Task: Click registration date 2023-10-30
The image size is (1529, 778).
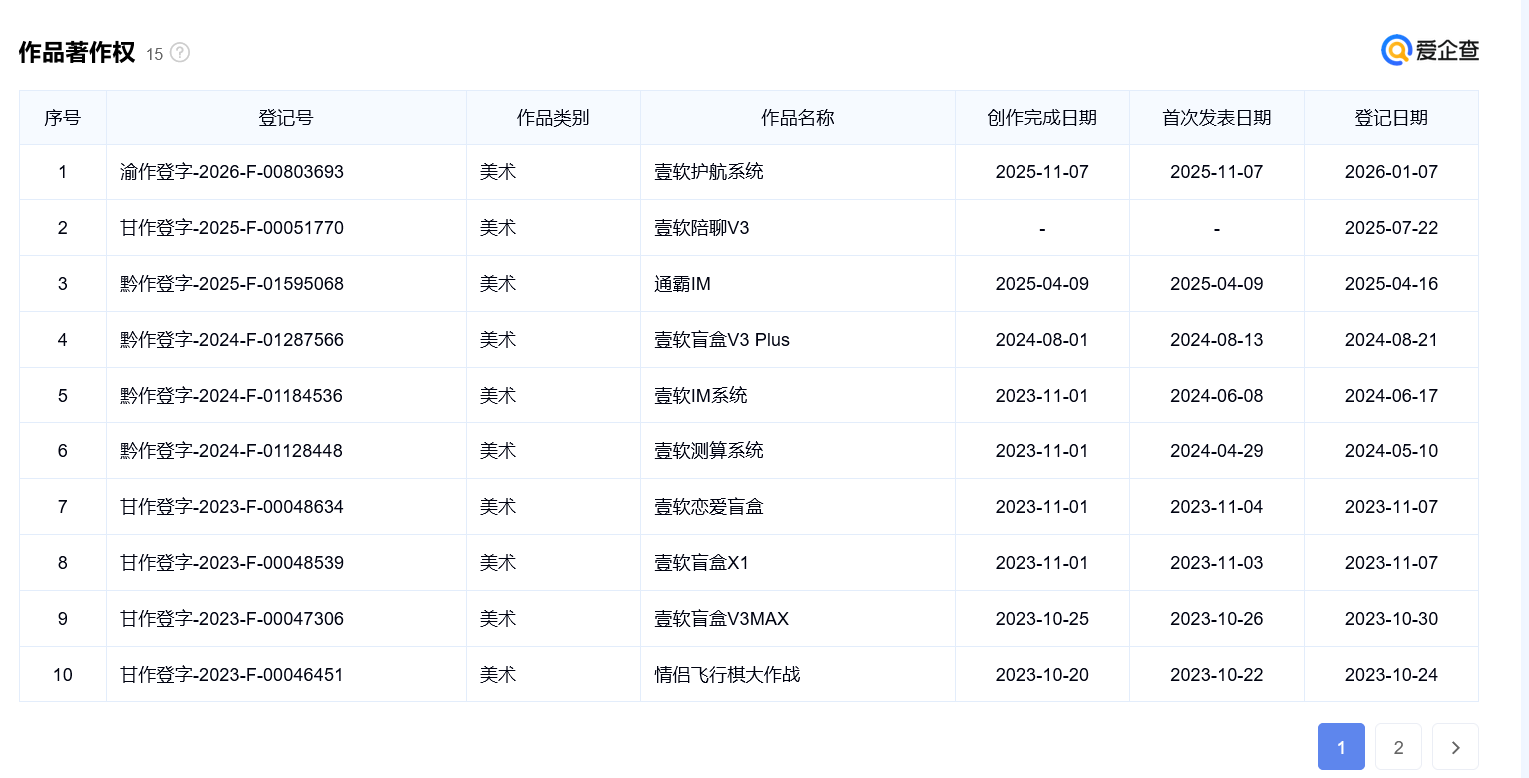Action: click(1391, 619)
